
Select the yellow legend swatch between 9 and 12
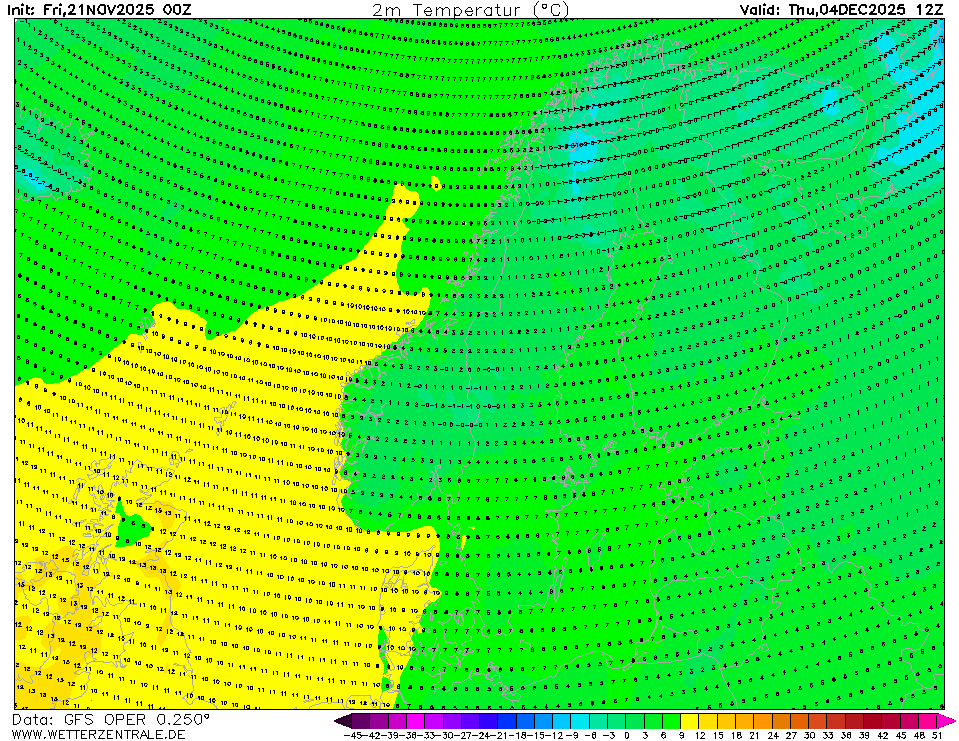(689, 720)
